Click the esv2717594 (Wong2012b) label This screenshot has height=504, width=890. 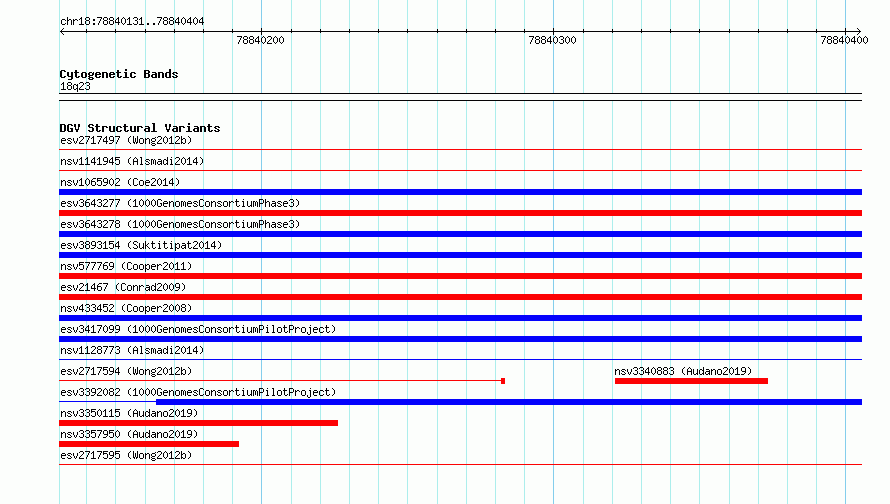tap(126, 371)
